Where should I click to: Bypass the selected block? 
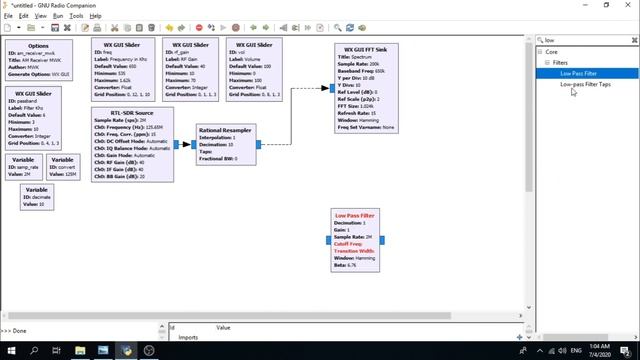point(308,28)
